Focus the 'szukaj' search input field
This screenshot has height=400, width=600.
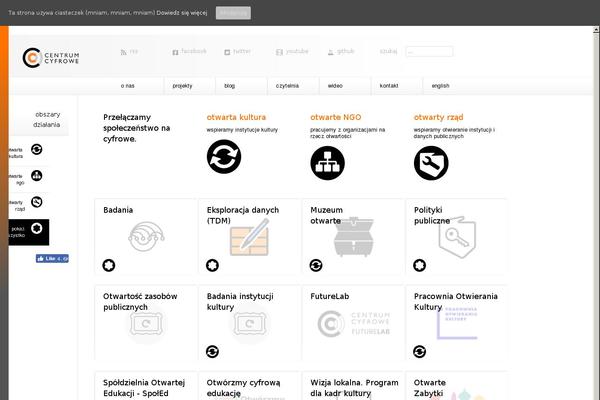pyautogui.click(x=429, y=51)
